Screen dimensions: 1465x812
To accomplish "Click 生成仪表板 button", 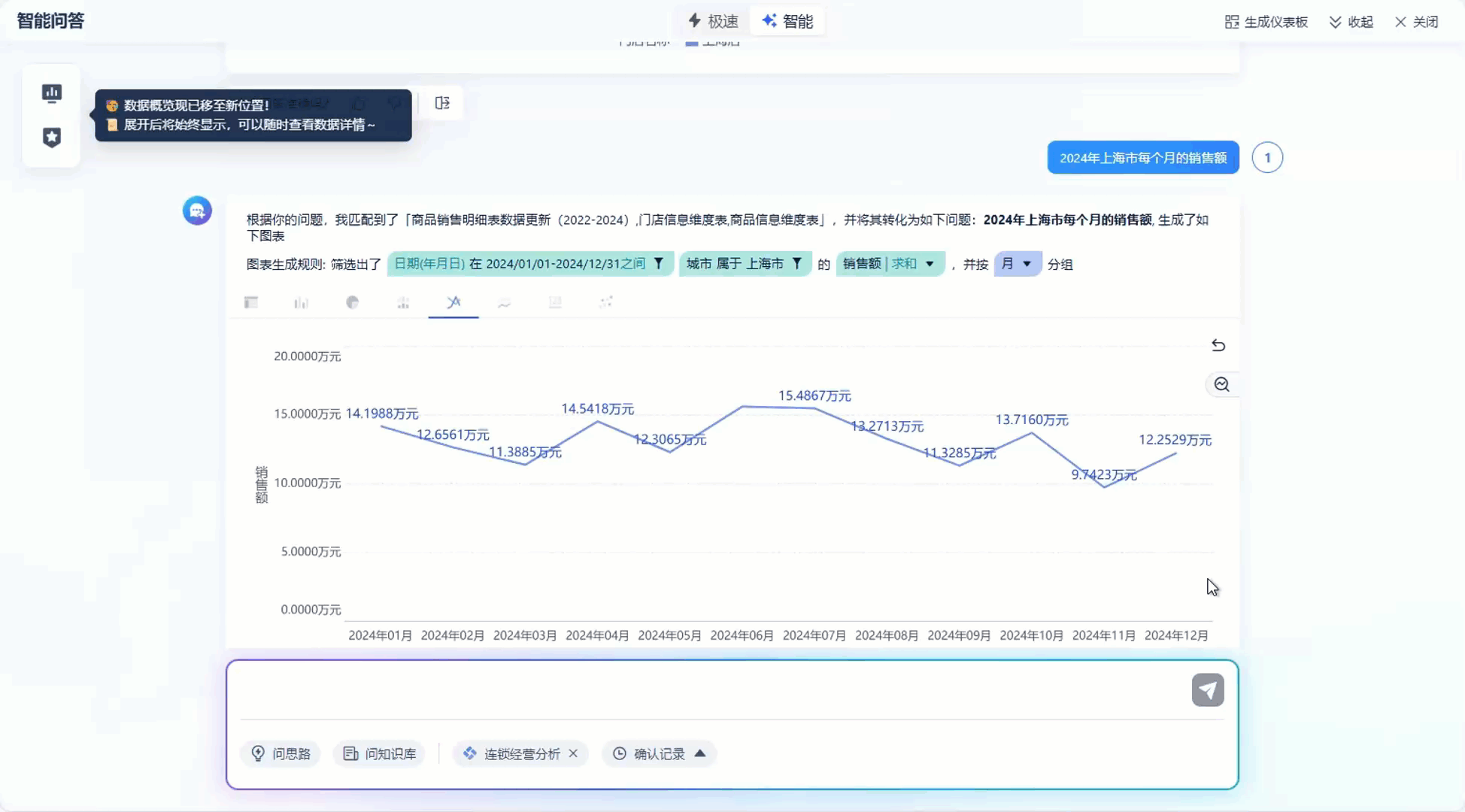I will coord(1266,22).
